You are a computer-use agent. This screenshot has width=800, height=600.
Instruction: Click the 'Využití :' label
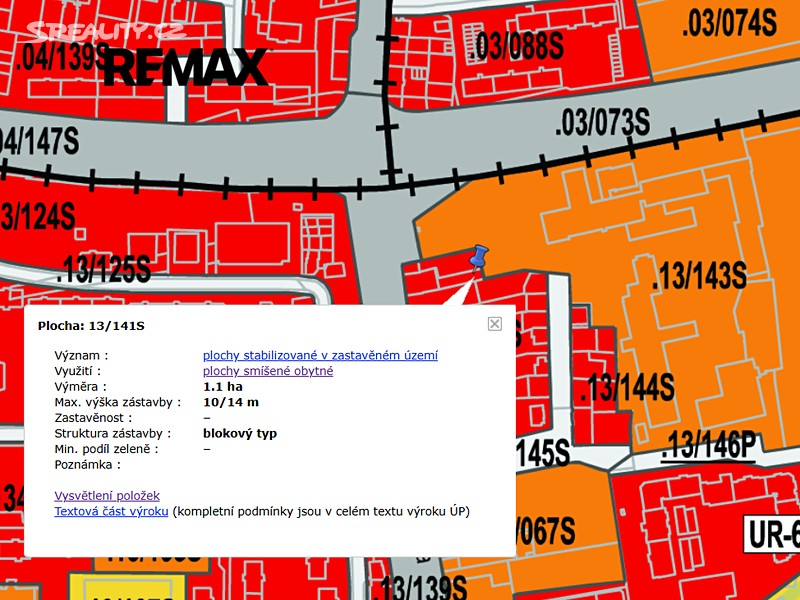click(x=78, y=371)
